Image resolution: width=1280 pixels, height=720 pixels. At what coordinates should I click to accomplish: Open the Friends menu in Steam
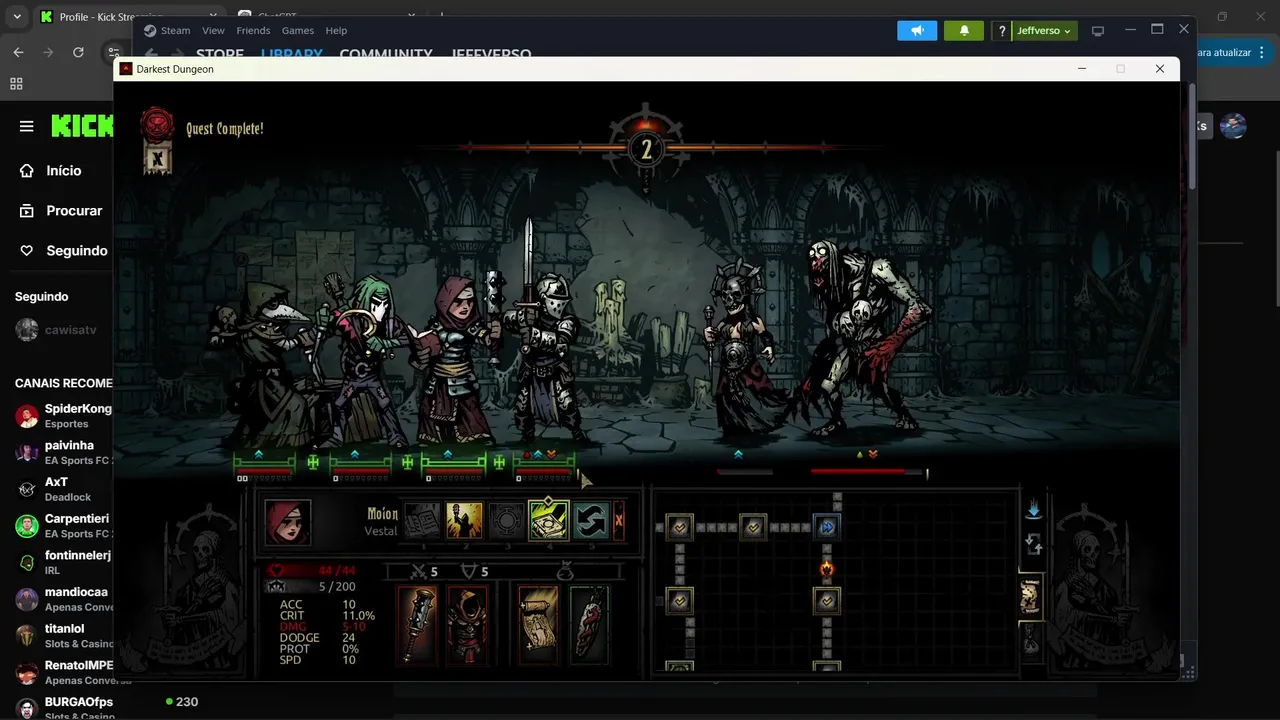pos(253,31)
